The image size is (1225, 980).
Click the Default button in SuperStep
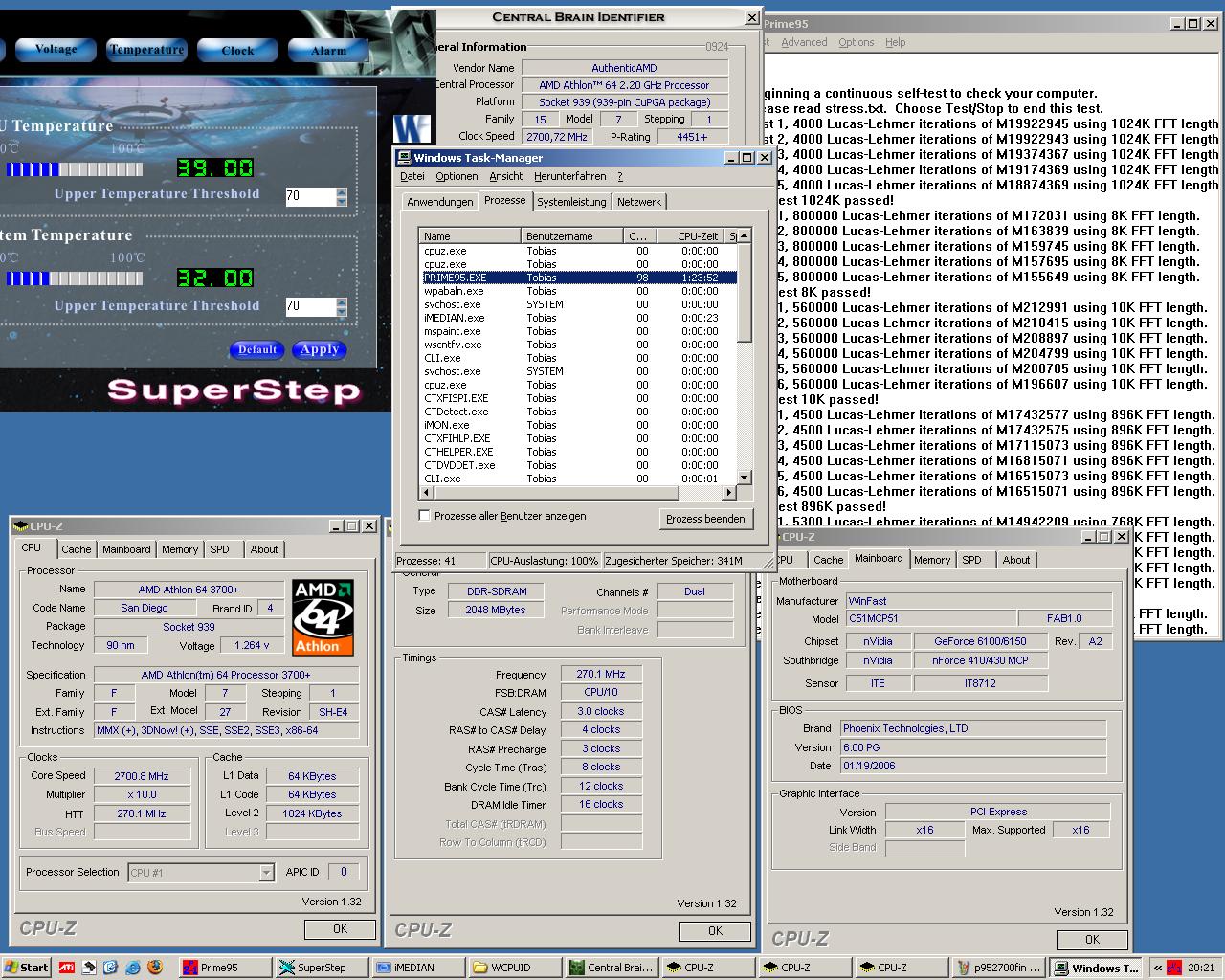pos(256,349)
